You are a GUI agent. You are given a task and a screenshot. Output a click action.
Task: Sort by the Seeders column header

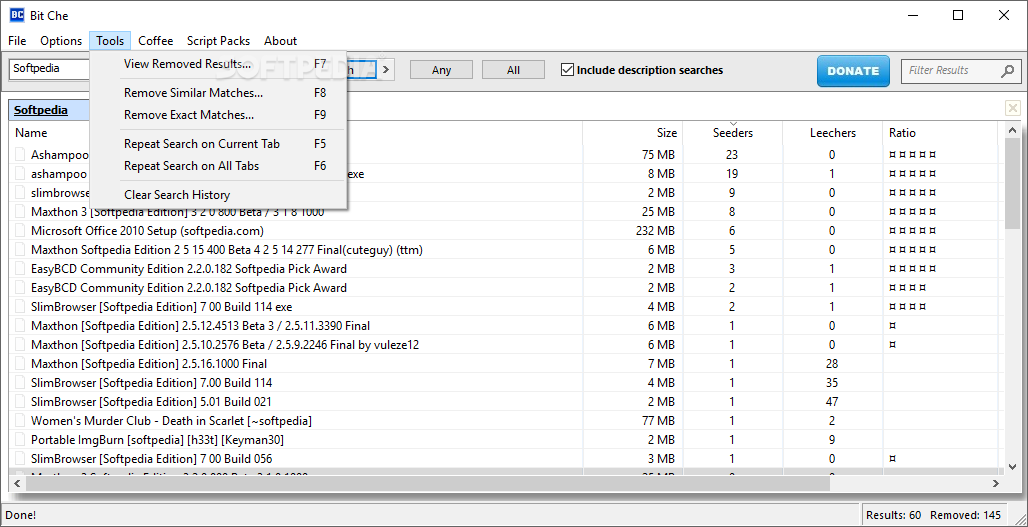pyautogui.click(x=732, y=132)
